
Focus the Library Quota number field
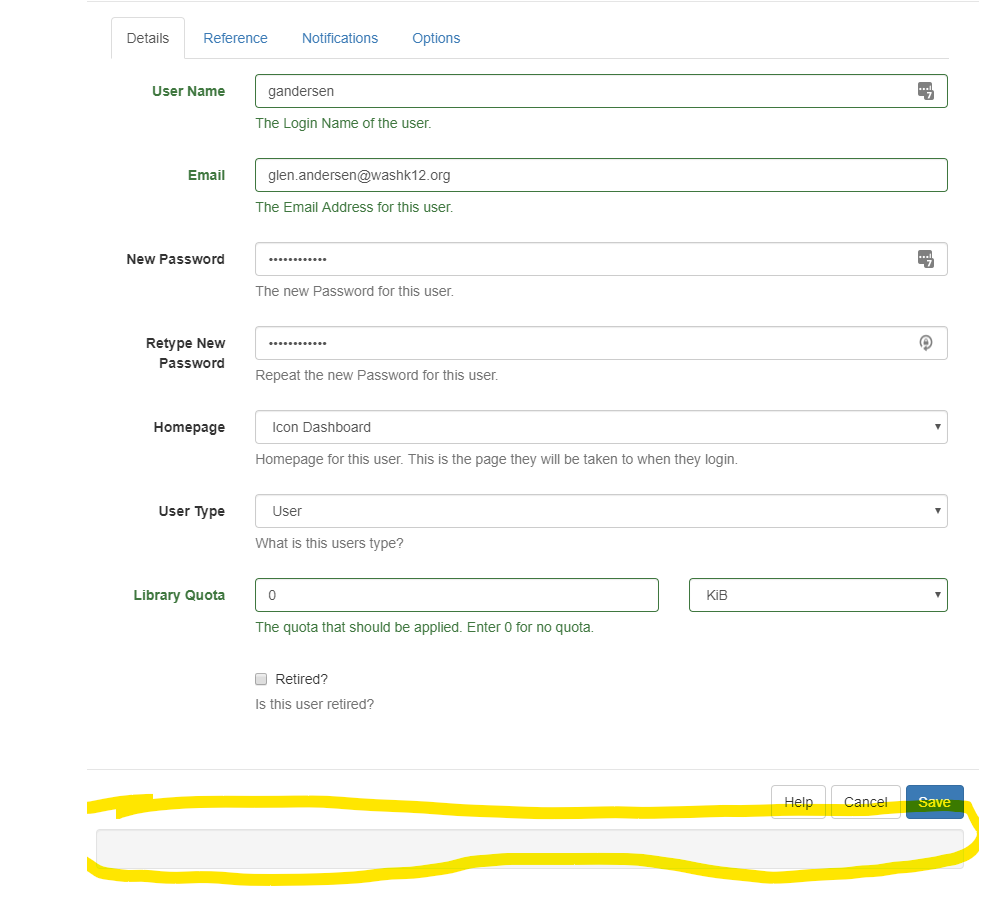[x=457, y=595]
